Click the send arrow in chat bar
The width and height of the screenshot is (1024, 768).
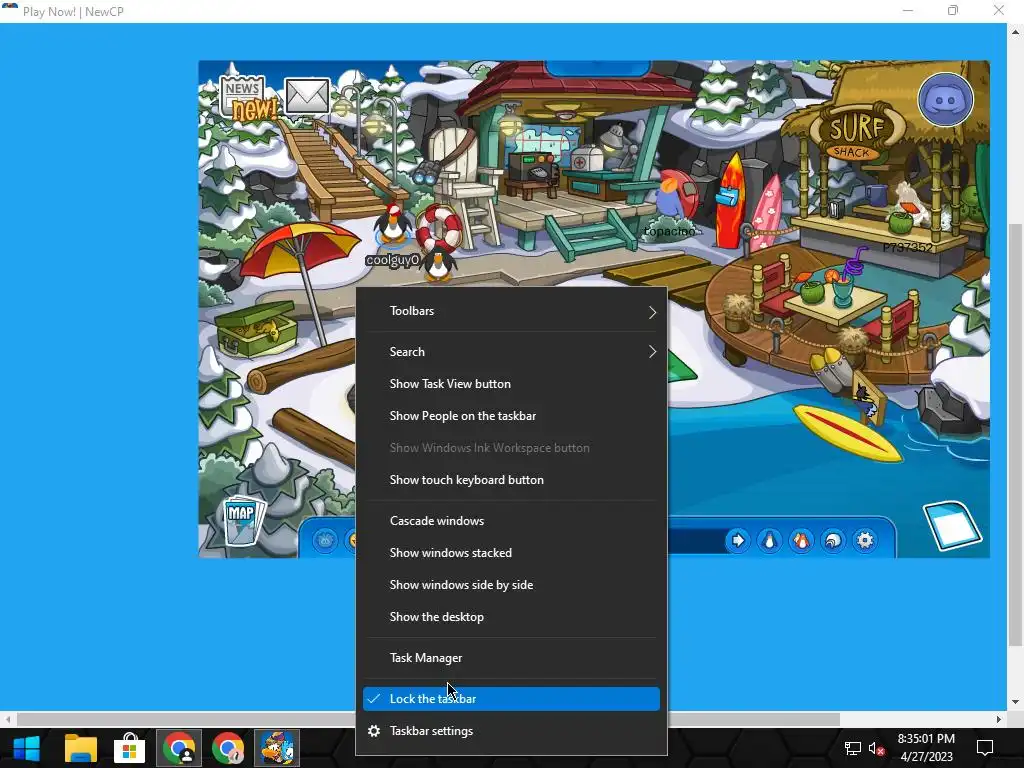click(738, 541)
